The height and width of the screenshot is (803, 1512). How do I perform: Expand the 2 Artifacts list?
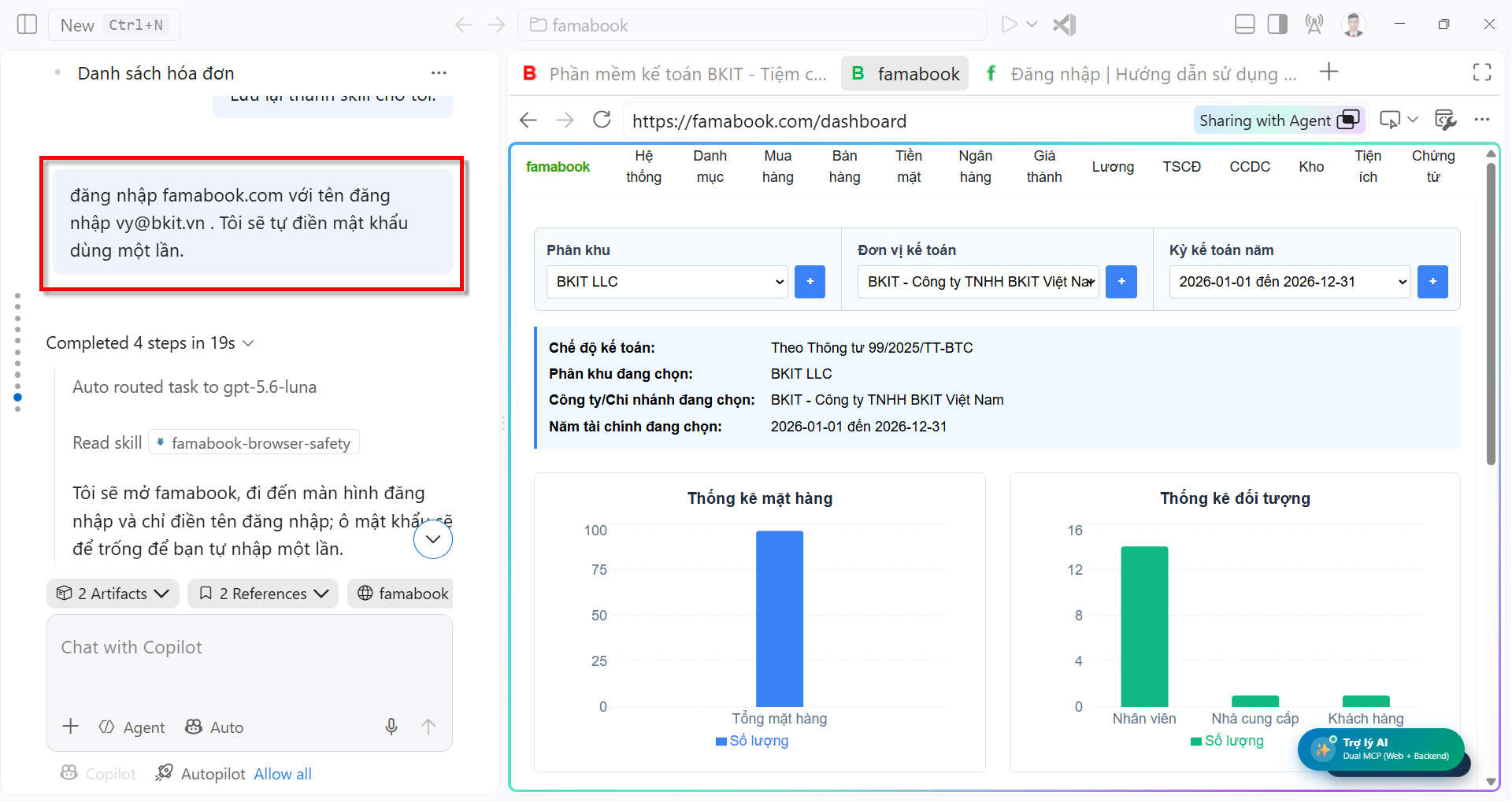(113, 594)
